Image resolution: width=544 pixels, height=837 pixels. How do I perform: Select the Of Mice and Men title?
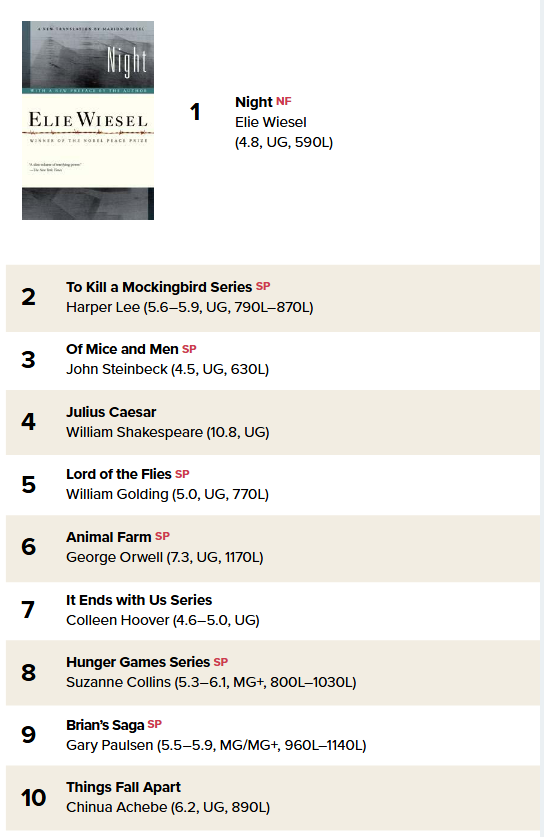click(x=122, y=349)
